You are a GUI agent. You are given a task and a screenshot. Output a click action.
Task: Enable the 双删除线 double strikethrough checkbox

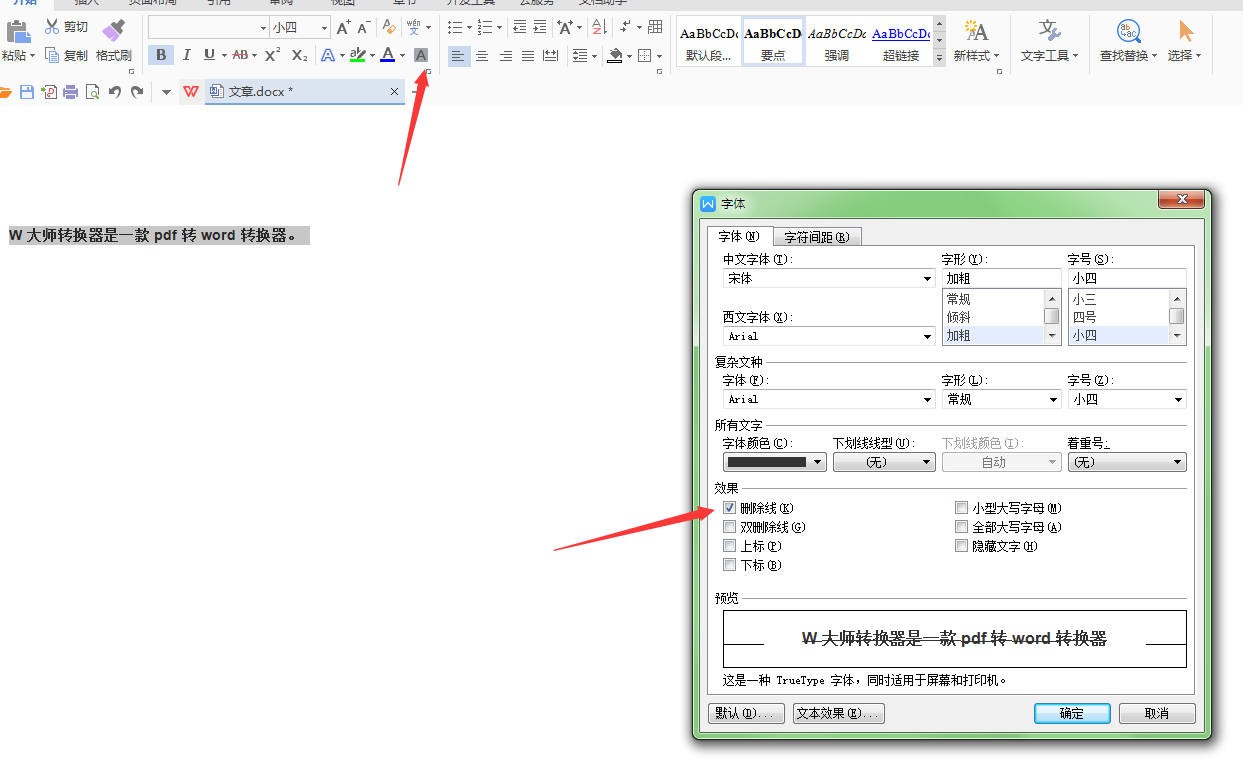click(730, 528)
